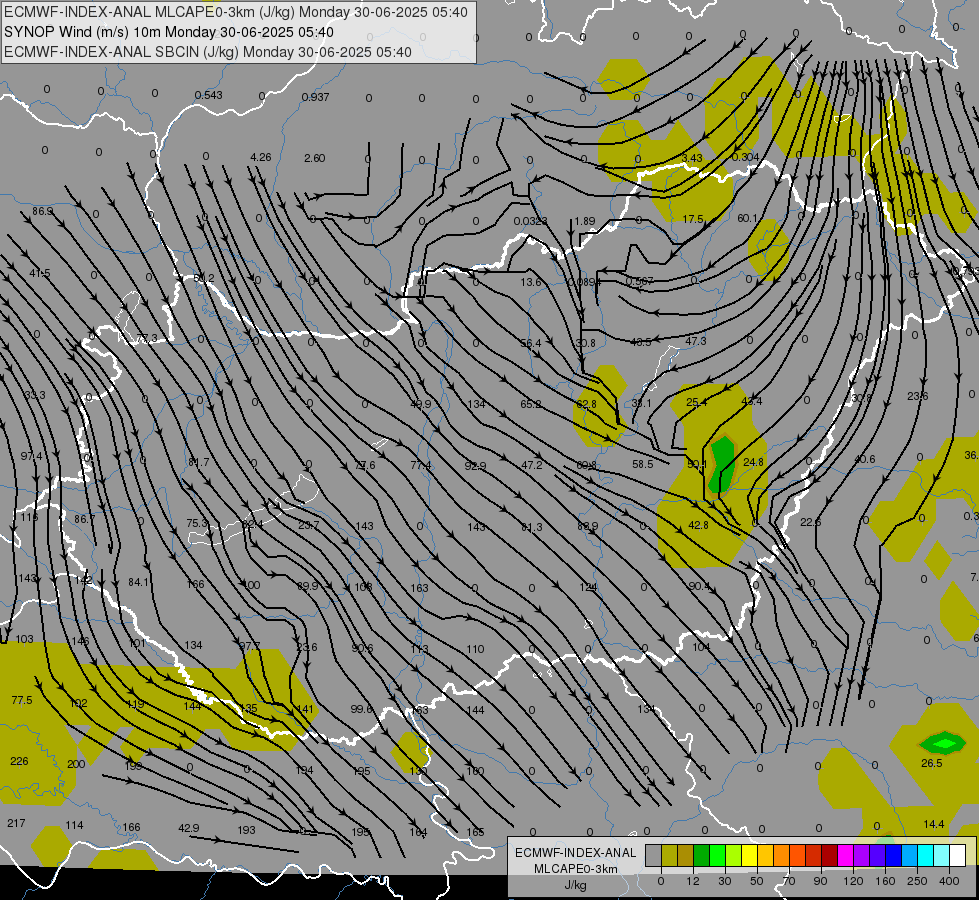
Task: Click the map value 4.26
Action: (x=261, y=157)
